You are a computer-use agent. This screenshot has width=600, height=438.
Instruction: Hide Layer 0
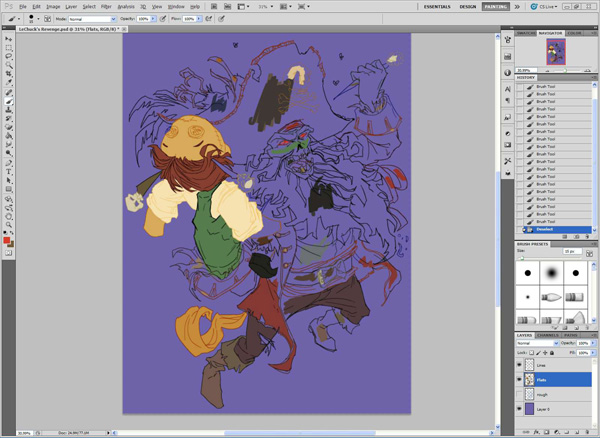pyautogui.click(x=519, y=409)
